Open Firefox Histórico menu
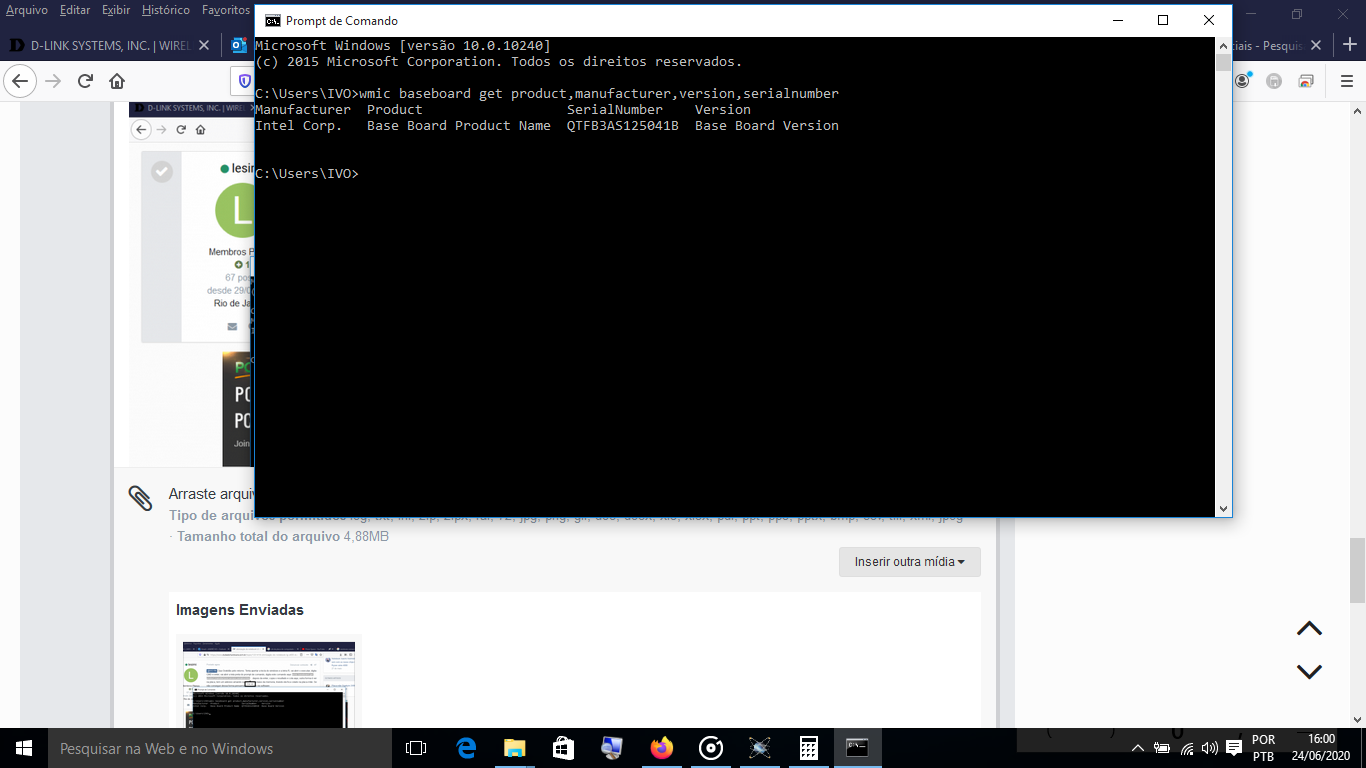The height and width of the screenshot is (768, 1366). pyautogui.click(x=165, y=10)
